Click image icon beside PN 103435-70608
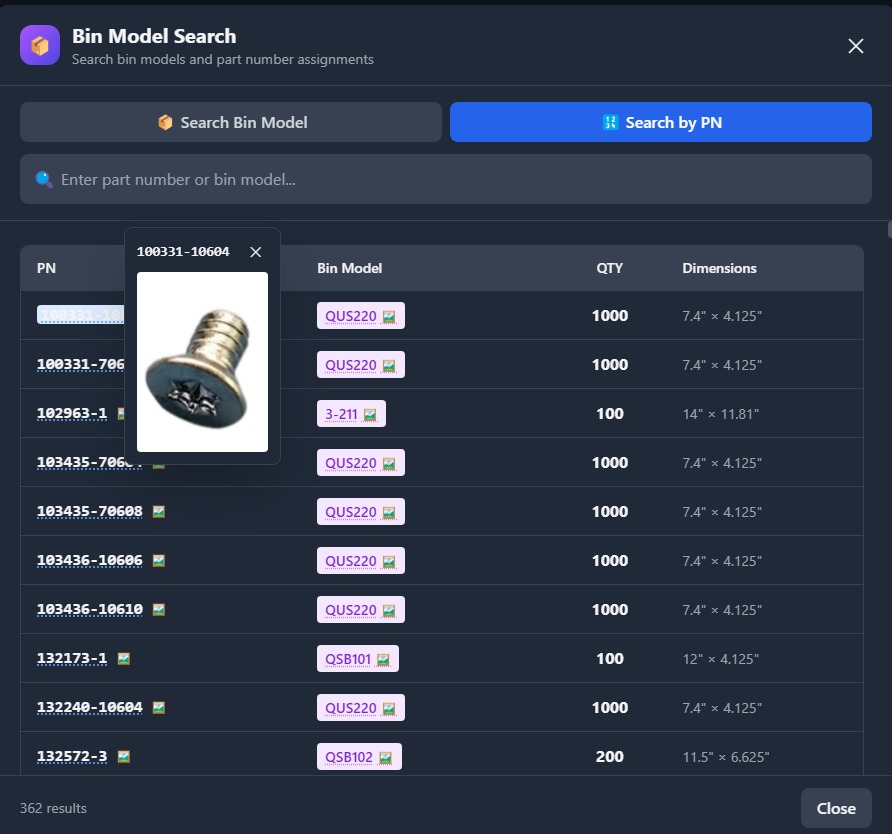Screen dimensions: 892x834 tap(158, 512)
